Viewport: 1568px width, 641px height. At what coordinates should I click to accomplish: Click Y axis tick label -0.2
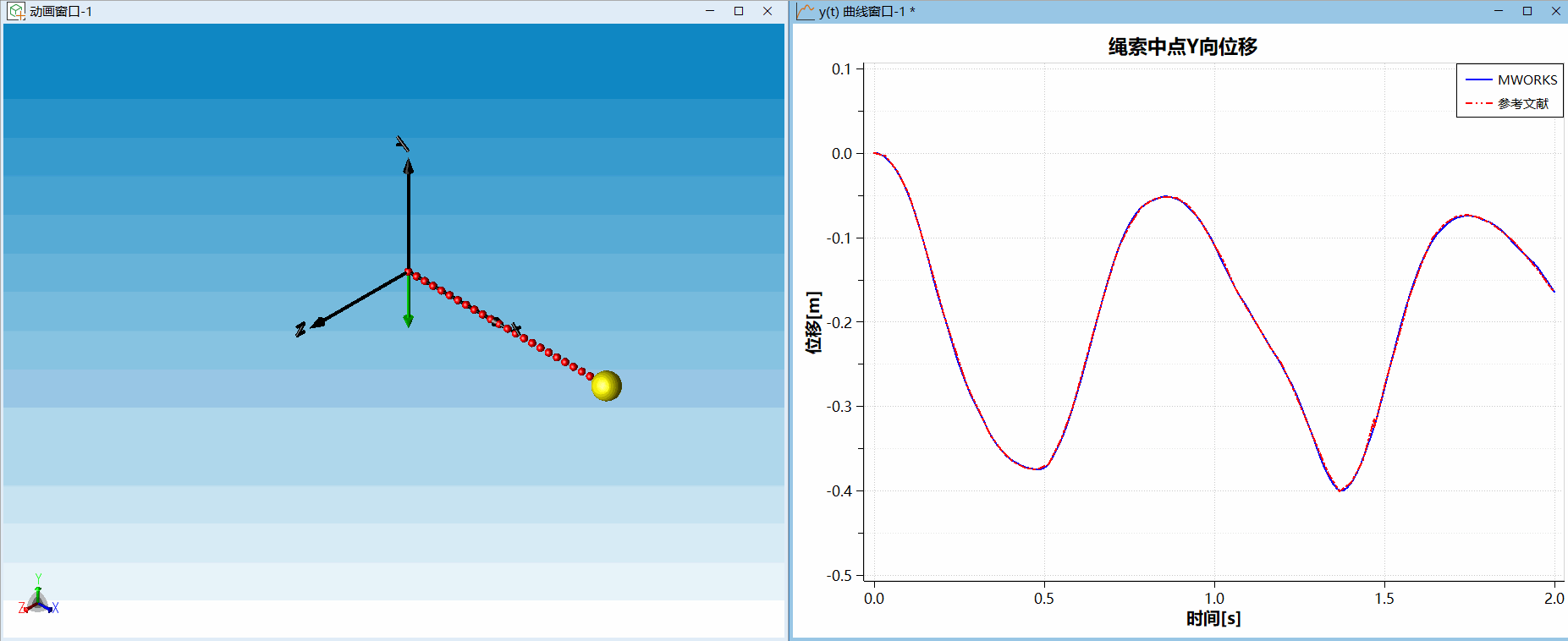[x=839, y=322]
